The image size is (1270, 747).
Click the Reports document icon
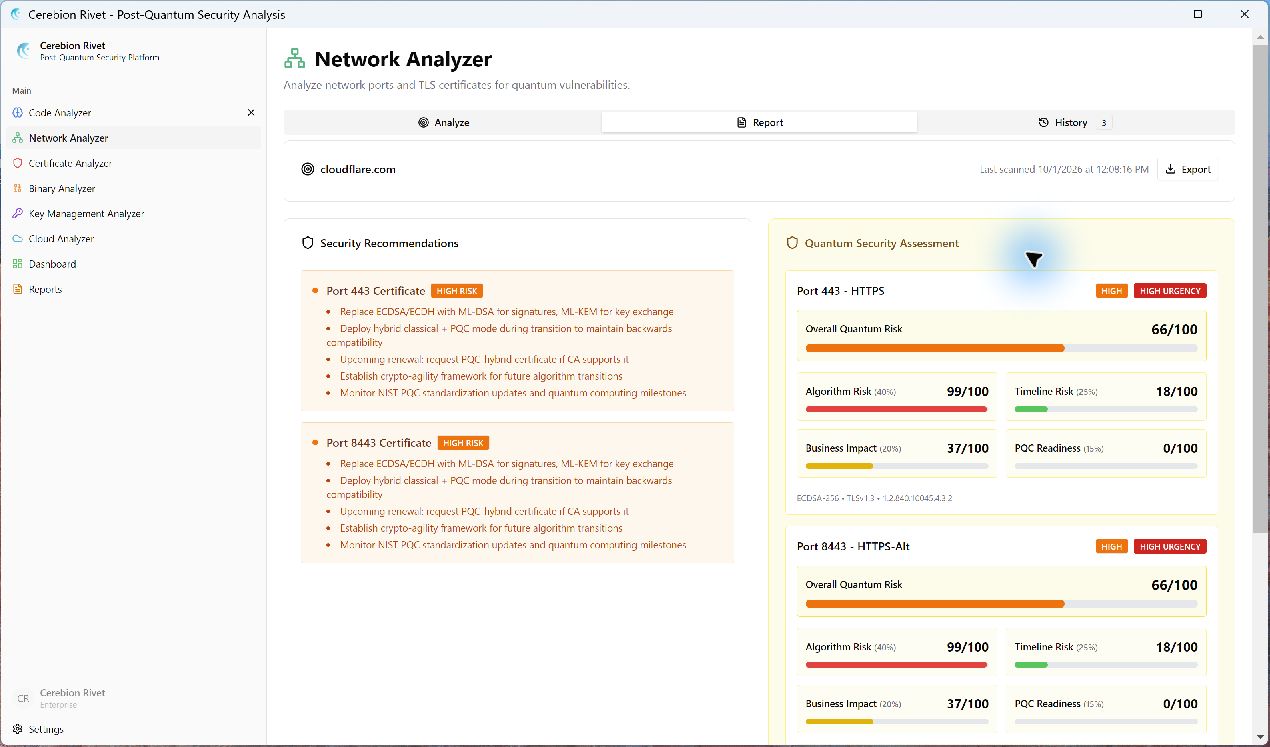[x=17, y=289]
